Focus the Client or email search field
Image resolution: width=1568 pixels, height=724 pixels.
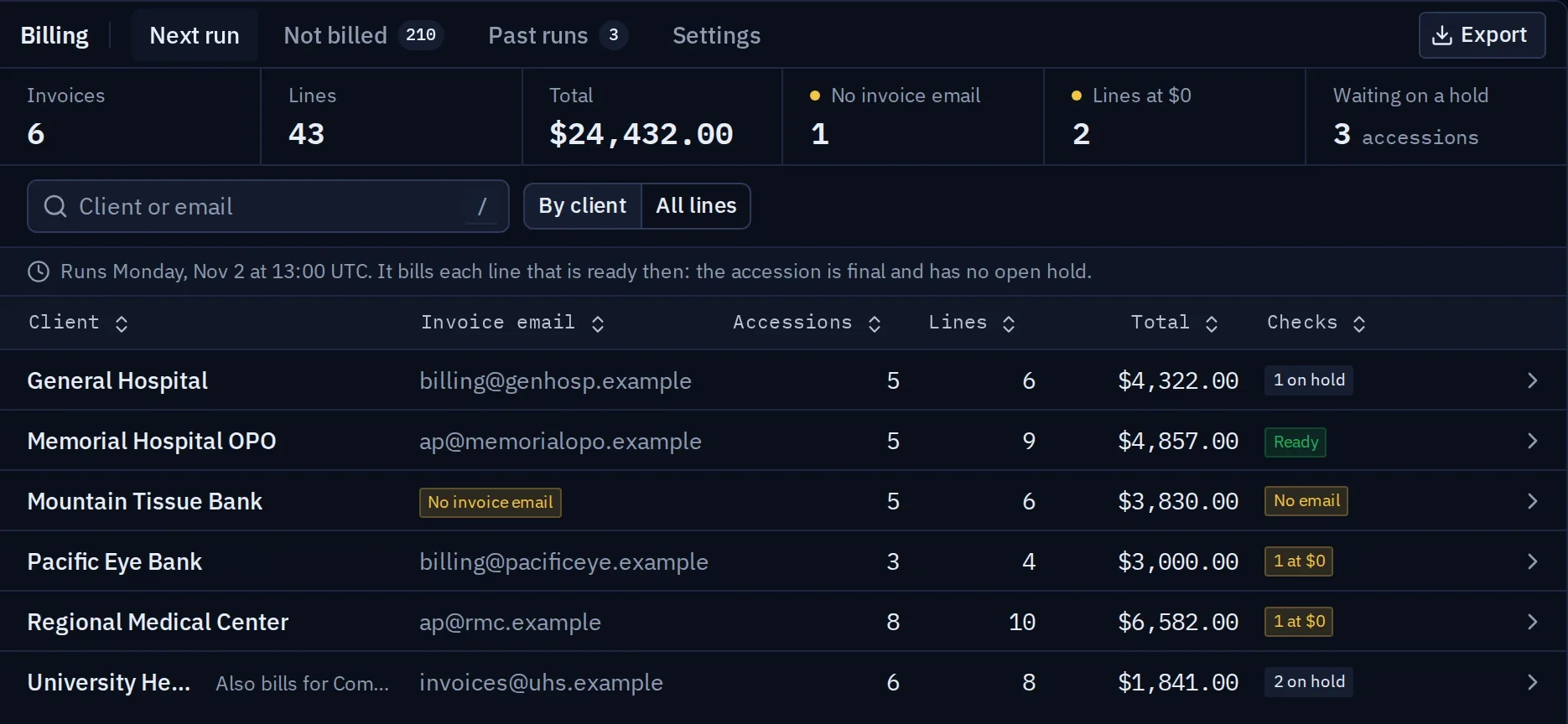(268, 206)
